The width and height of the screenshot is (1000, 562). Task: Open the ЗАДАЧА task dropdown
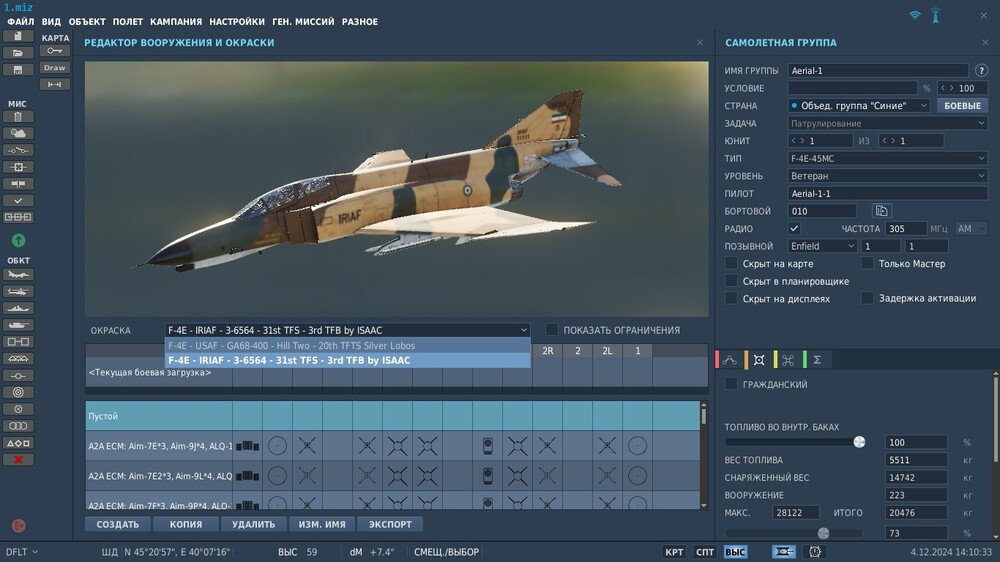(888, 123)
